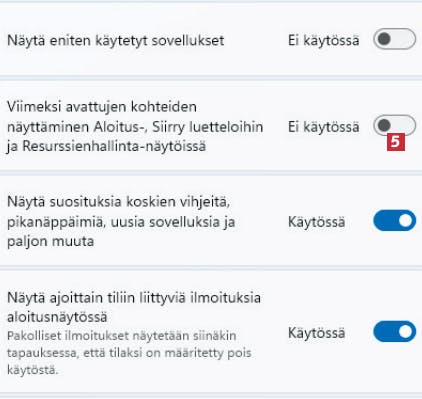
Task: Select the Näytä eniten käytetyt sovellukset label
Action: click(115, 41)
